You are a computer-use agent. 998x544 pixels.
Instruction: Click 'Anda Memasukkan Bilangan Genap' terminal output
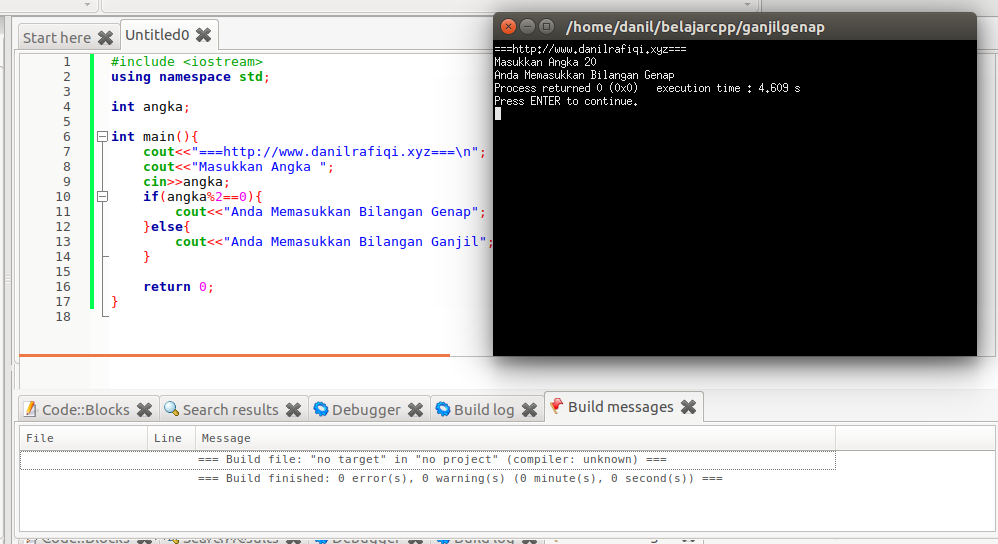584,75
